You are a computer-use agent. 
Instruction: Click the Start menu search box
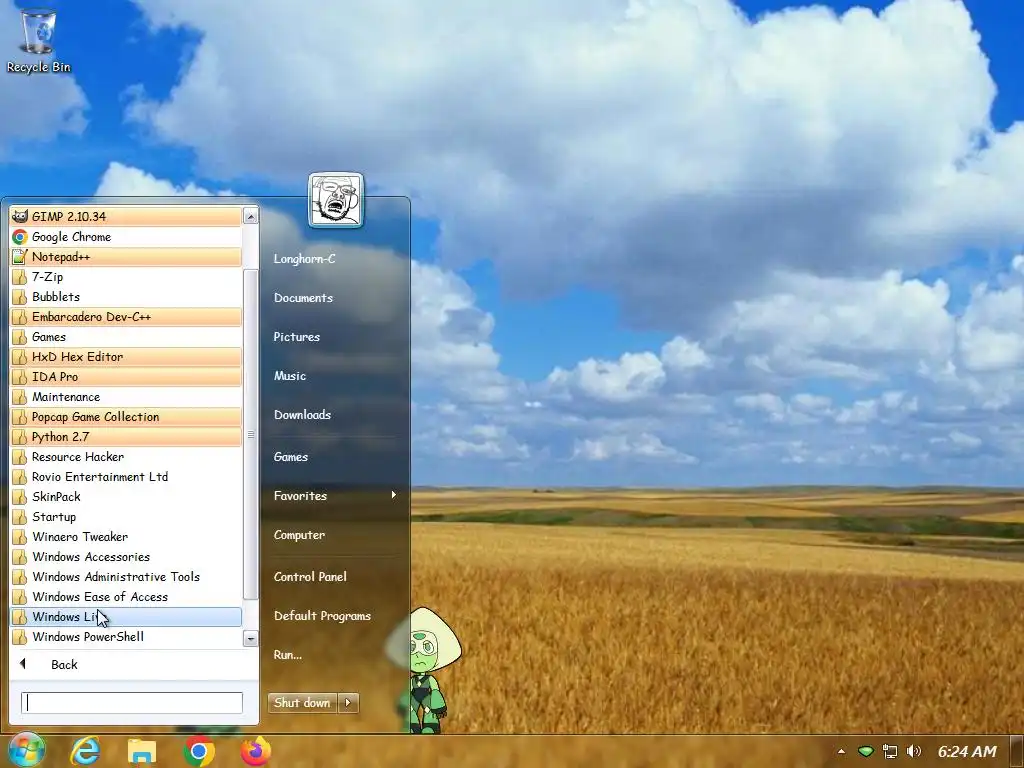pos(132,703)
